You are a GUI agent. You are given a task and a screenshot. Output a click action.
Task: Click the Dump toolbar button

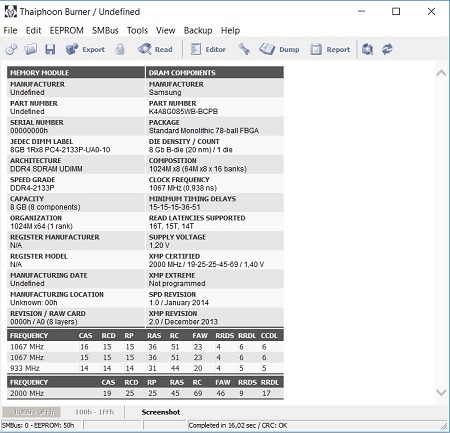pyautogui.click(x=279, y=49)
